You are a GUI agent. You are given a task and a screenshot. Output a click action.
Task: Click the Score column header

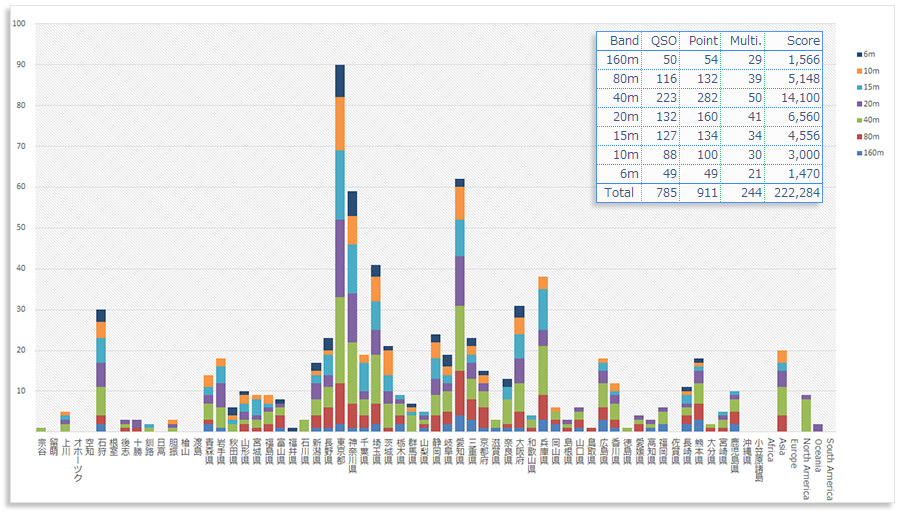click(802, 41)
